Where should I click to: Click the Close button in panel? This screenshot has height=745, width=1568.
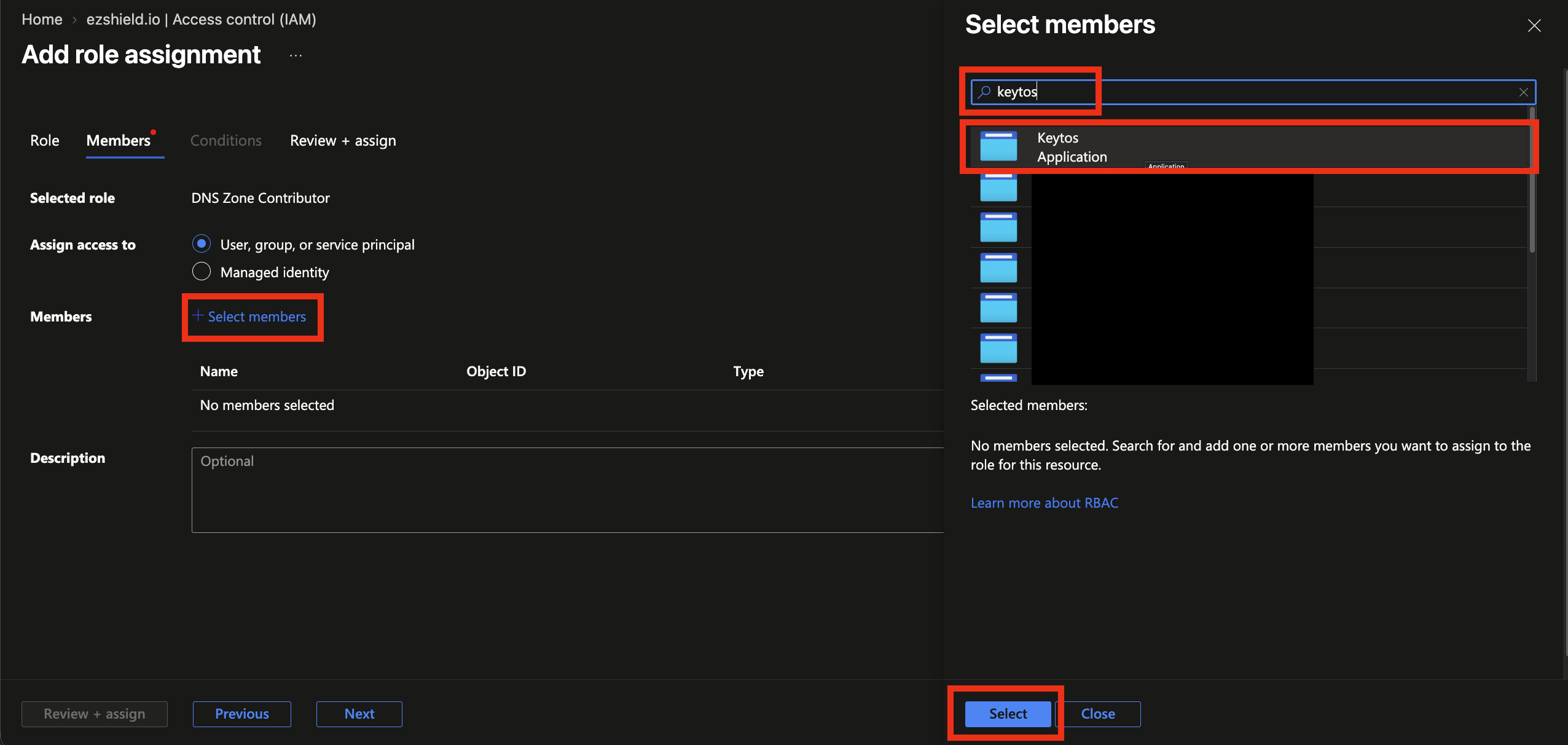click(x=1098, y=714)
